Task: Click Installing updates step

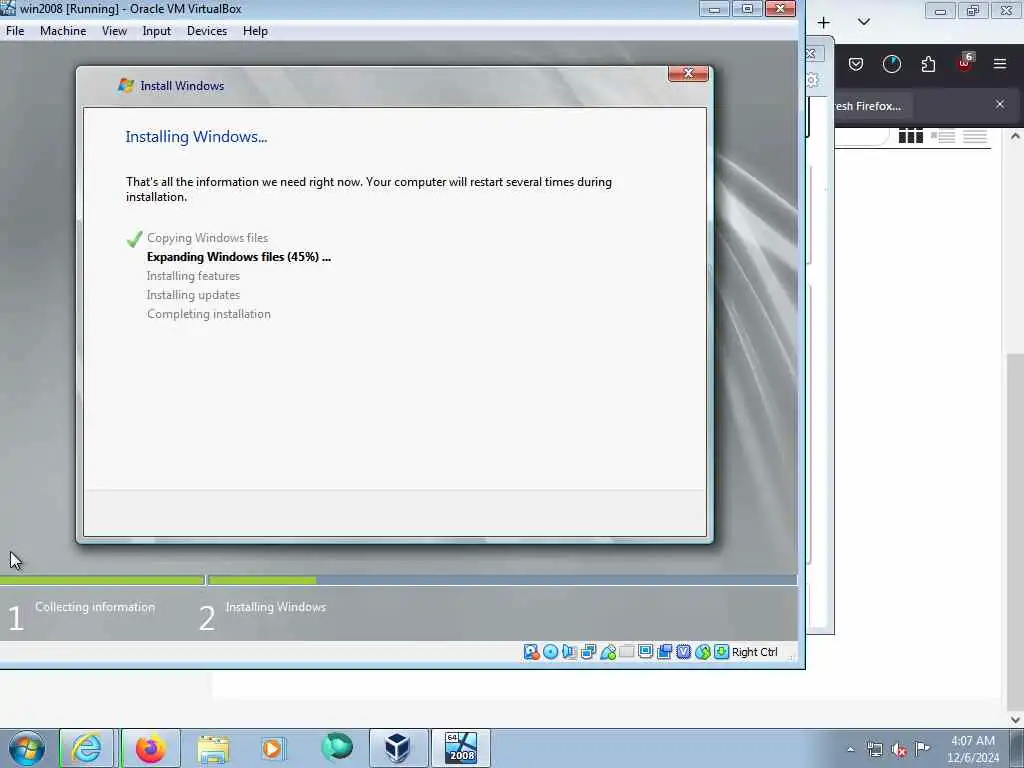Action: pos(193,295)
